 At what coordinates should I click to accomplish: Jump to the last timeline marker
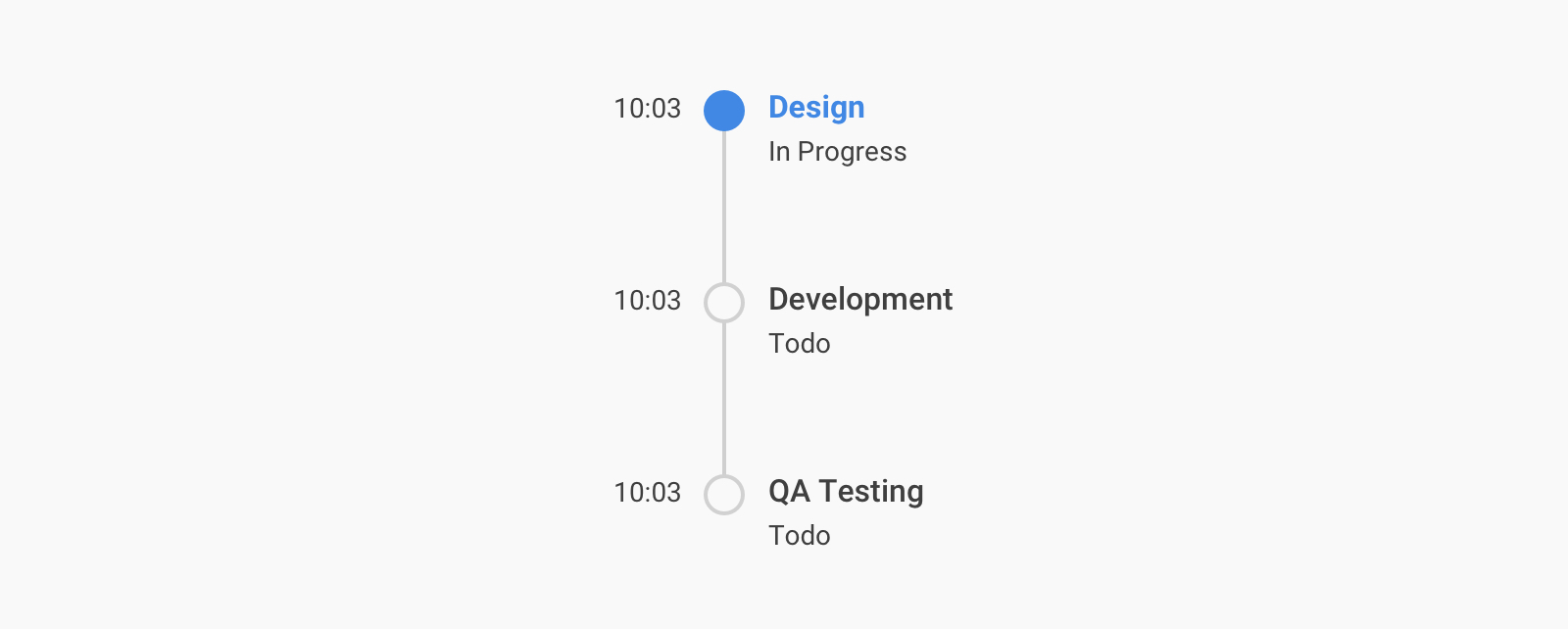tap(724, 495)
